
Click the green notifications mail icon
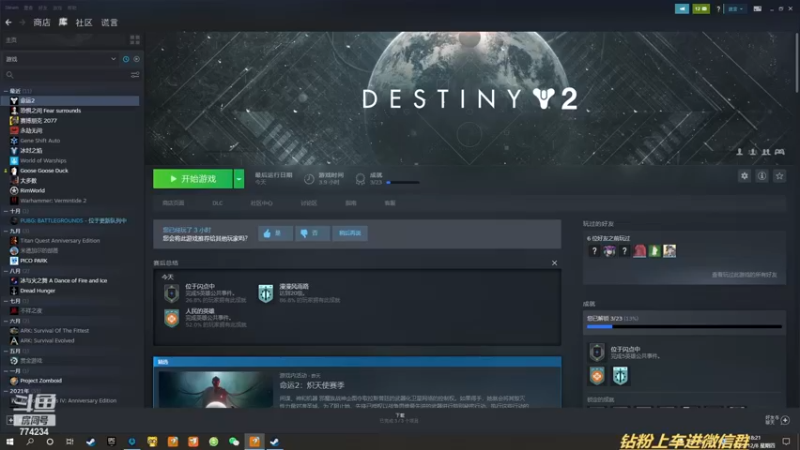tap(701, 9)
